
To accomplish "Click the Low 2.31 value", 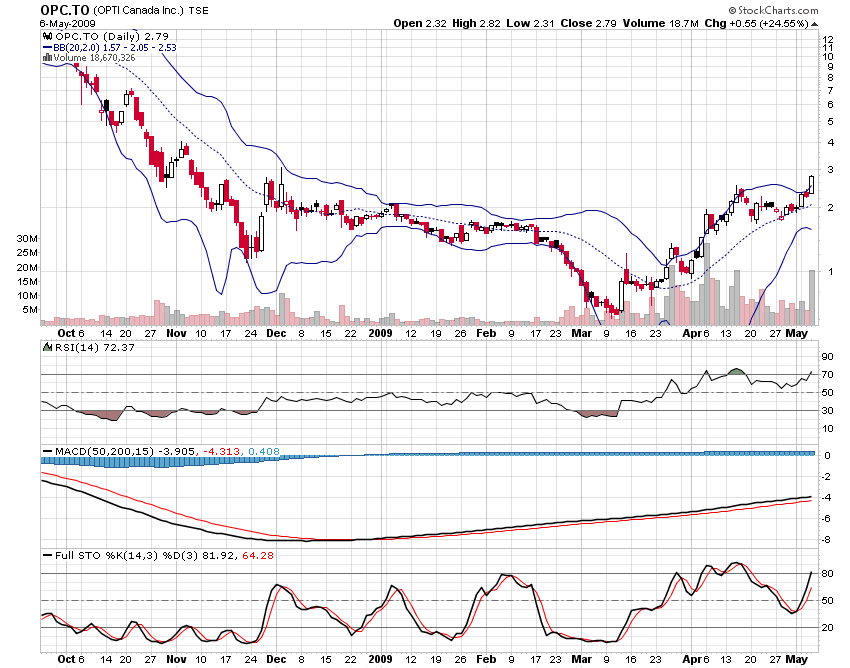I will click(530, 23).
